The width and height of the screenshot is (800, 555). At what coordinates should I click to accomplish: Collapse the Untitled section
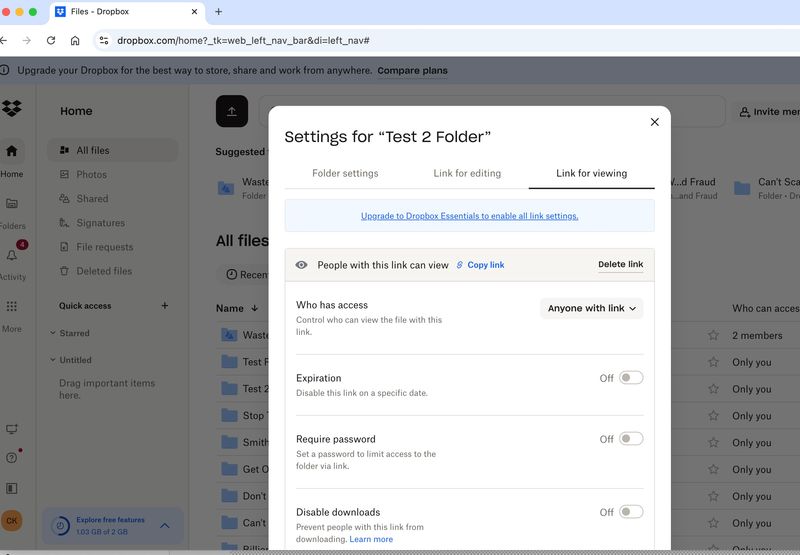coord(53,360)
